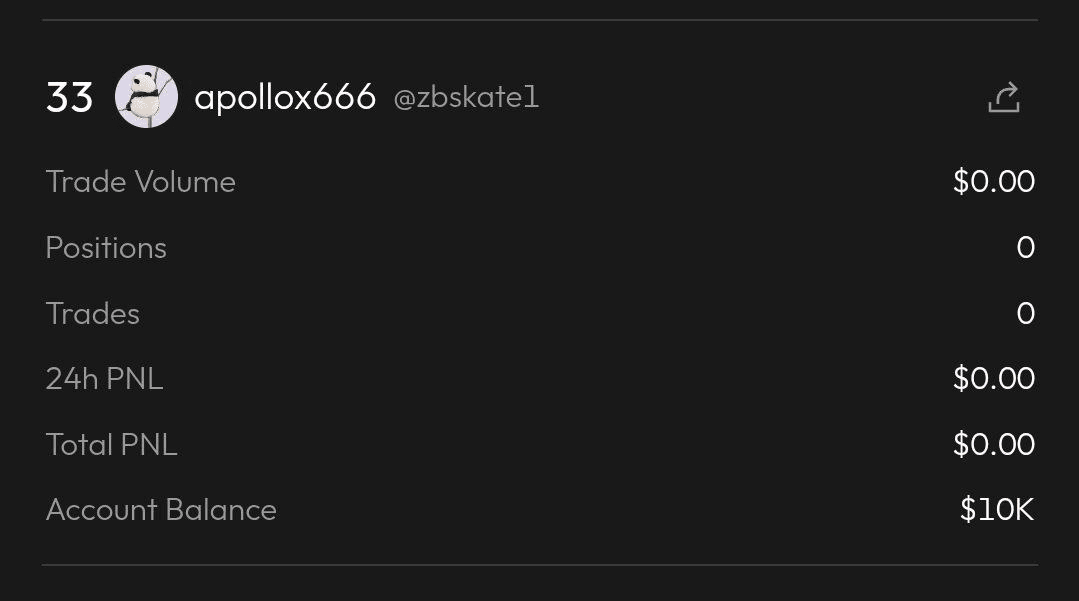Click the Total PNL label
Screen dimensions: 1079x601
coord(112,445)
